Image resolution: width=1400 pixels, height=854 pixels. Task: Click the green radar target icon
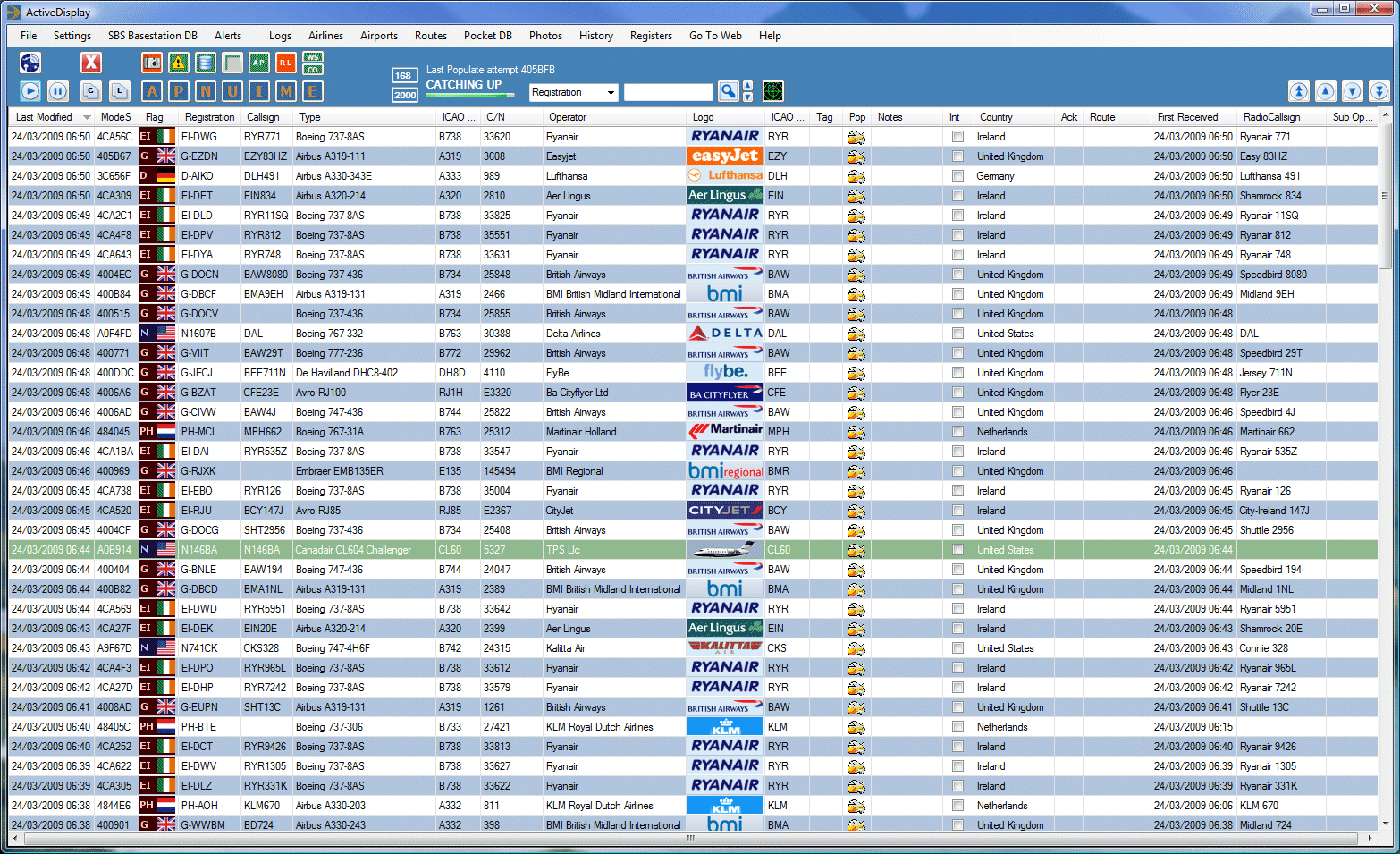(773, 91)
